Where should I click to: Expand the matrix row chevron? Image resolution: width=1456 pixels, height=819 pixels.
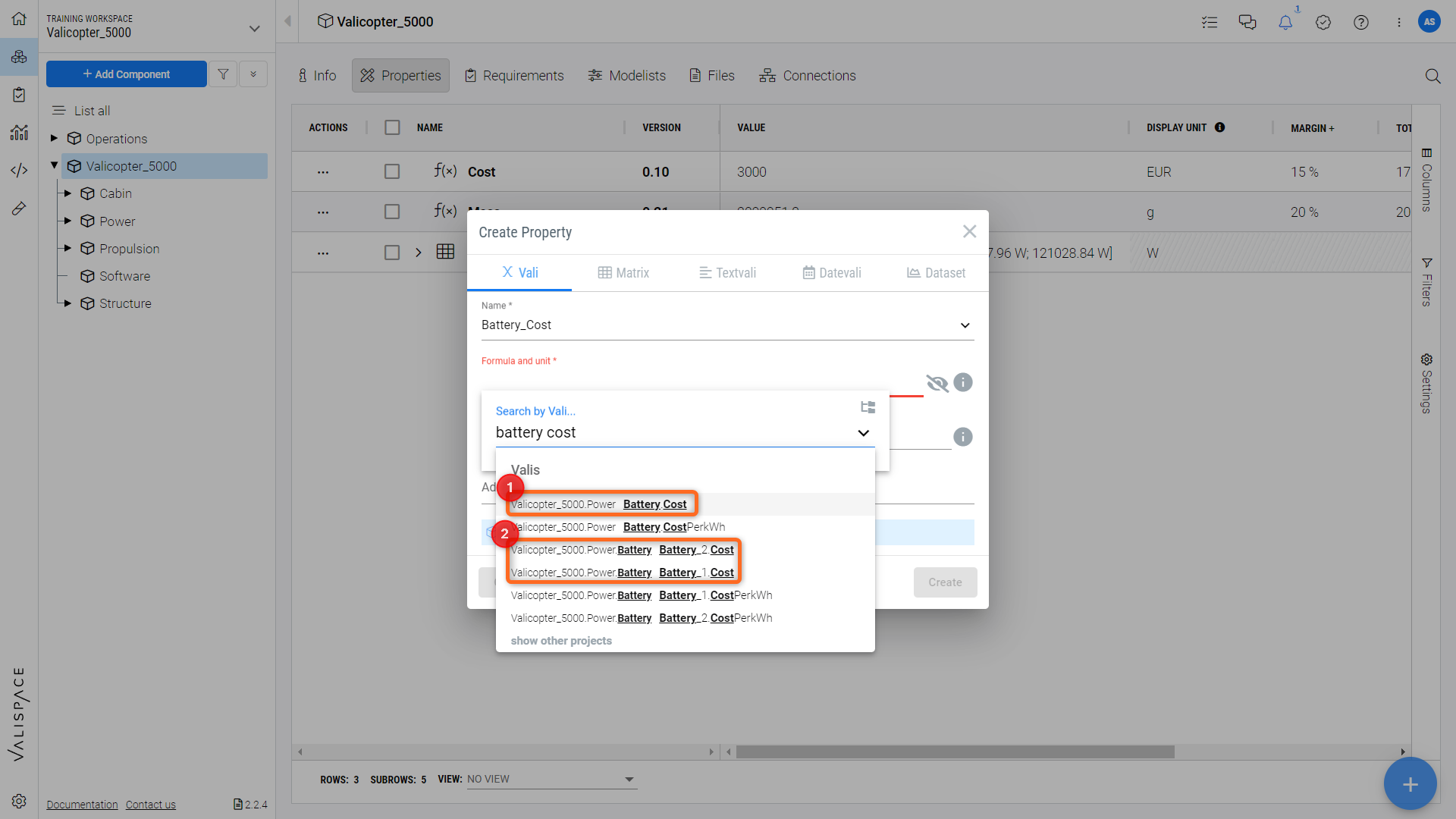tap(418, 253)
